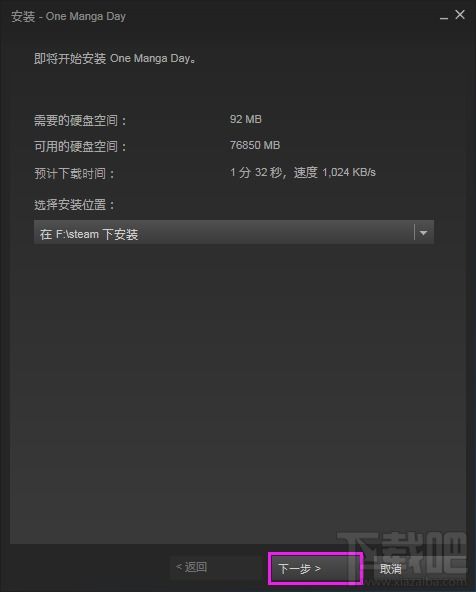Screen dimensions: 476x592
Task: Click the 预计下载时间 label
Action: point(75,174)
